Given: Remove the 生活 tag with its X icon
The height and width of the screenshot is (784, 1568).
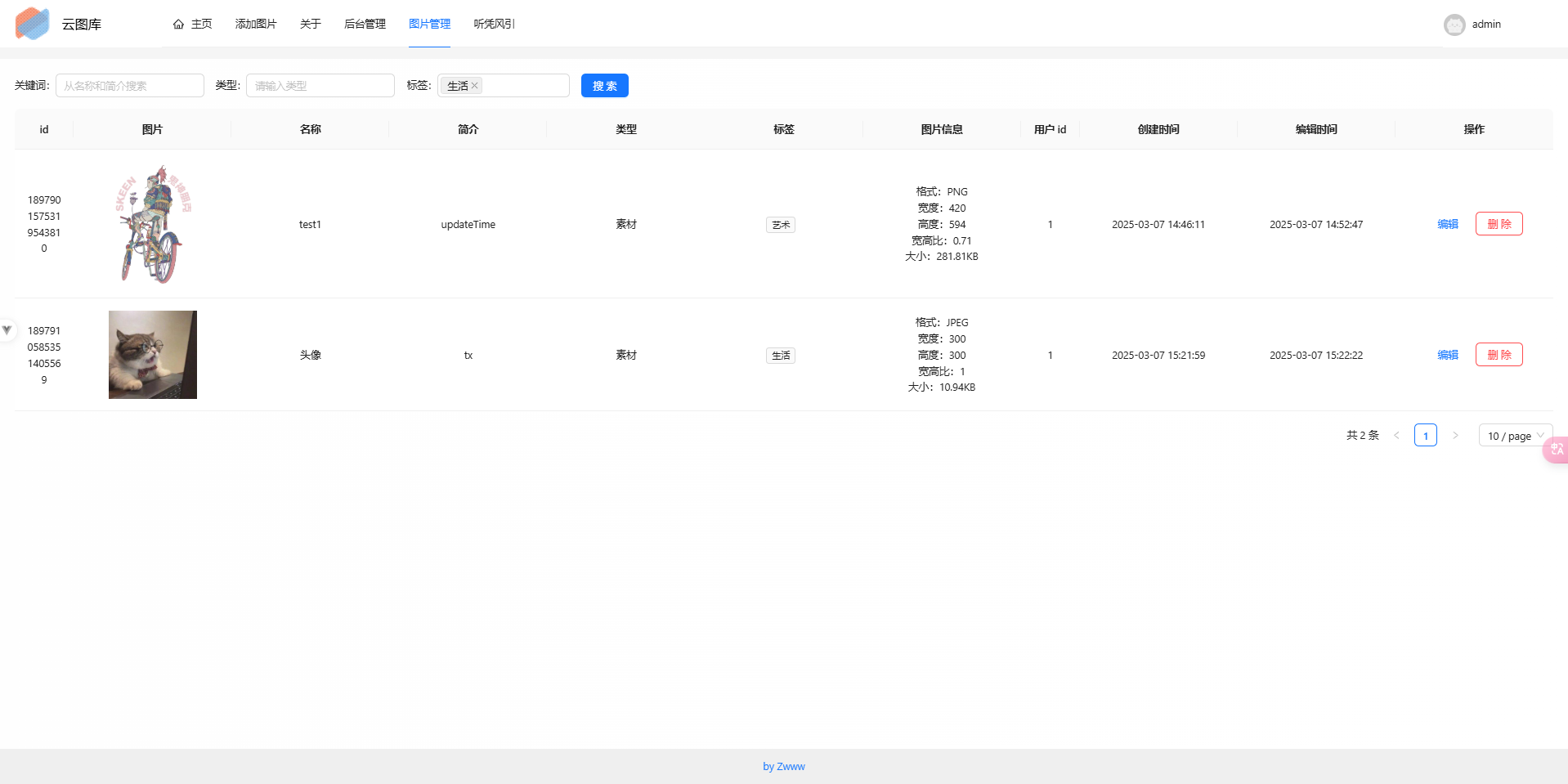Looking at the screenshot, I should click(x=474, y=85).
